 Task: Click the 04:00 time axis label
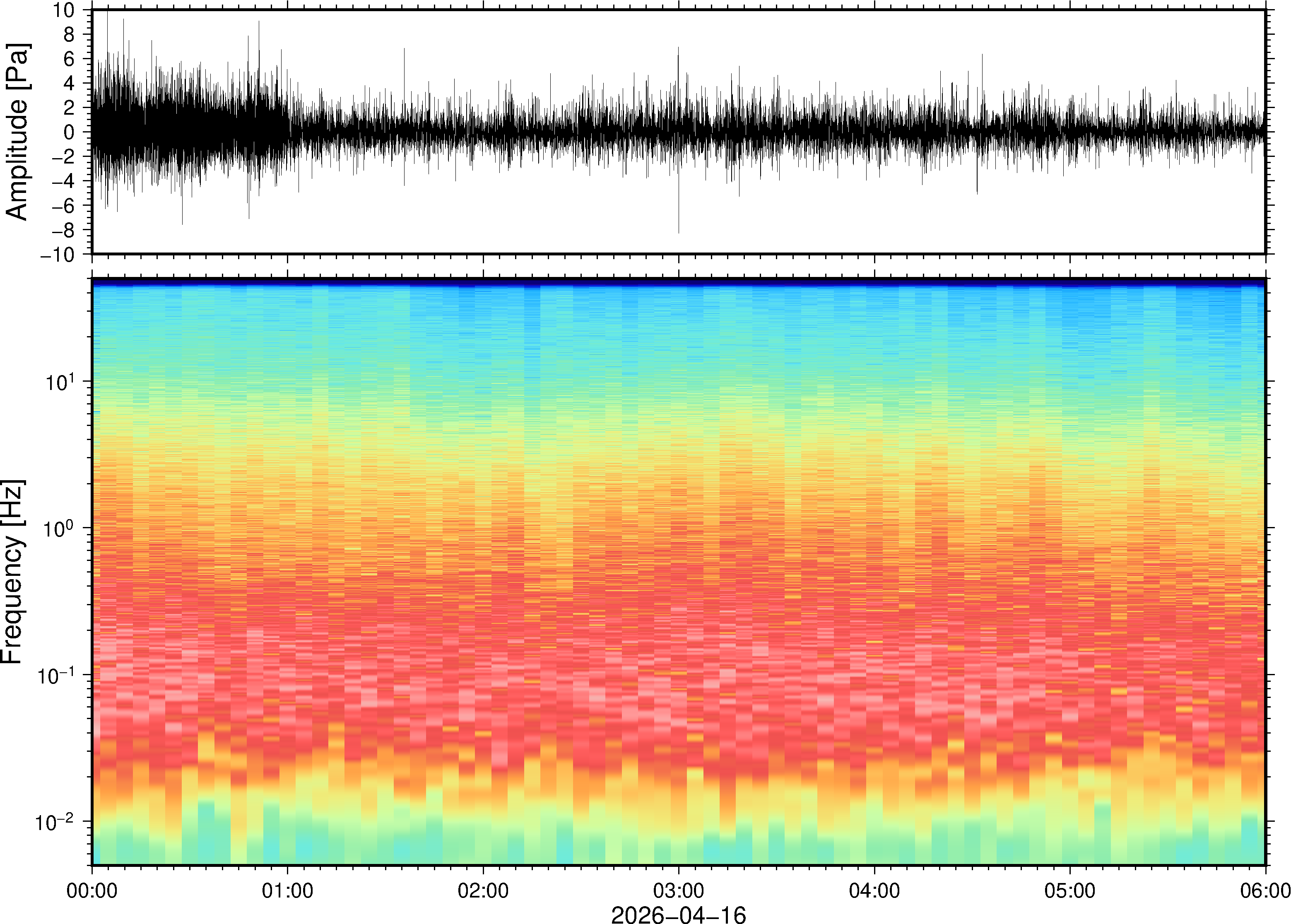coord(874,890)
